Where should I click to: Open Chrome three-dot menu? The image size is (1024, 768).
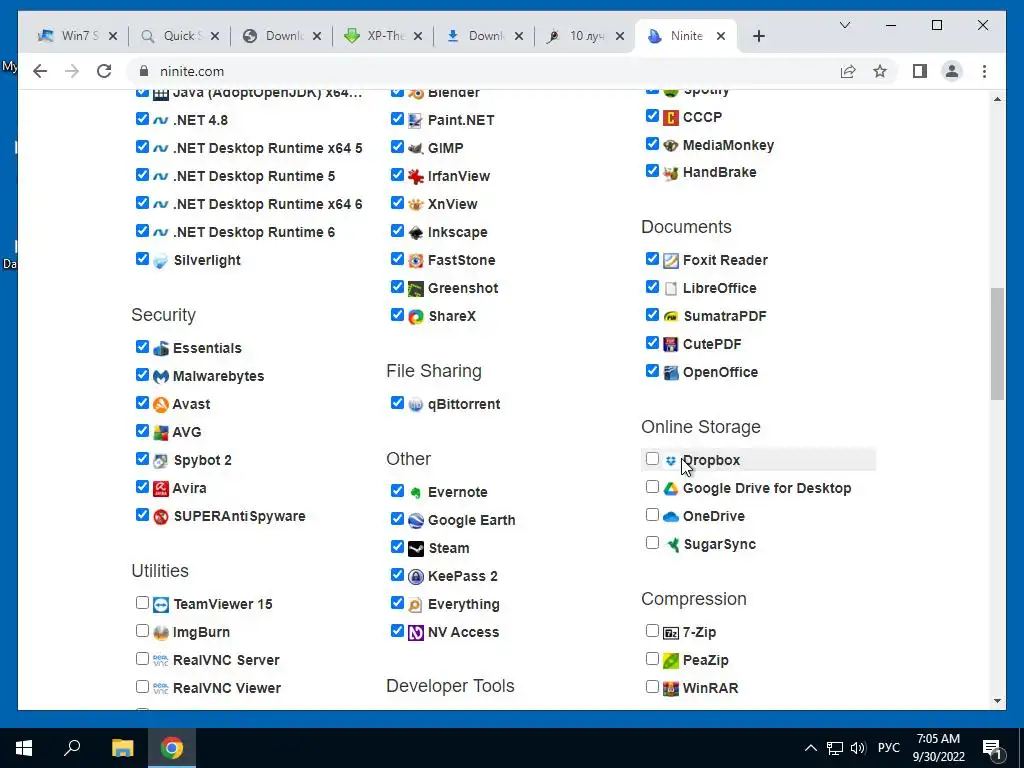[x=984, y=71]
